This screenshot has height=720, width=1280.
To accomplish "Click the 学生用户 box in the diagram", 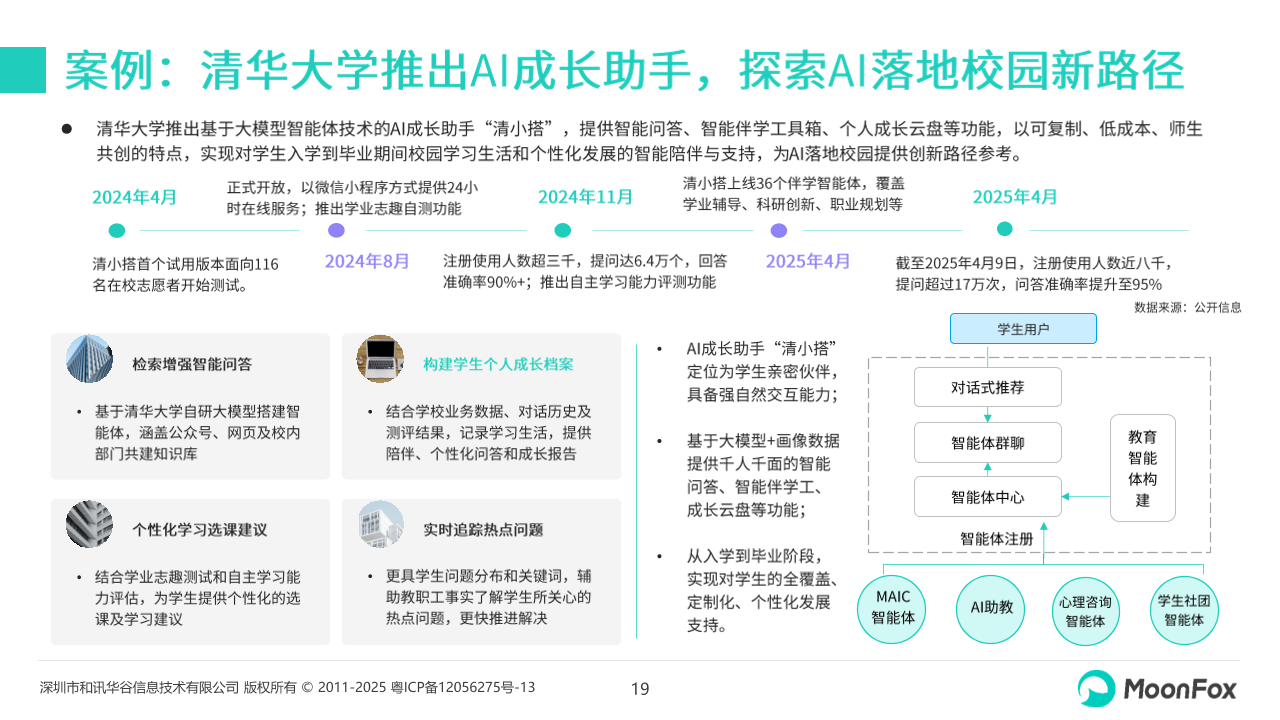I will [1022, 328].
